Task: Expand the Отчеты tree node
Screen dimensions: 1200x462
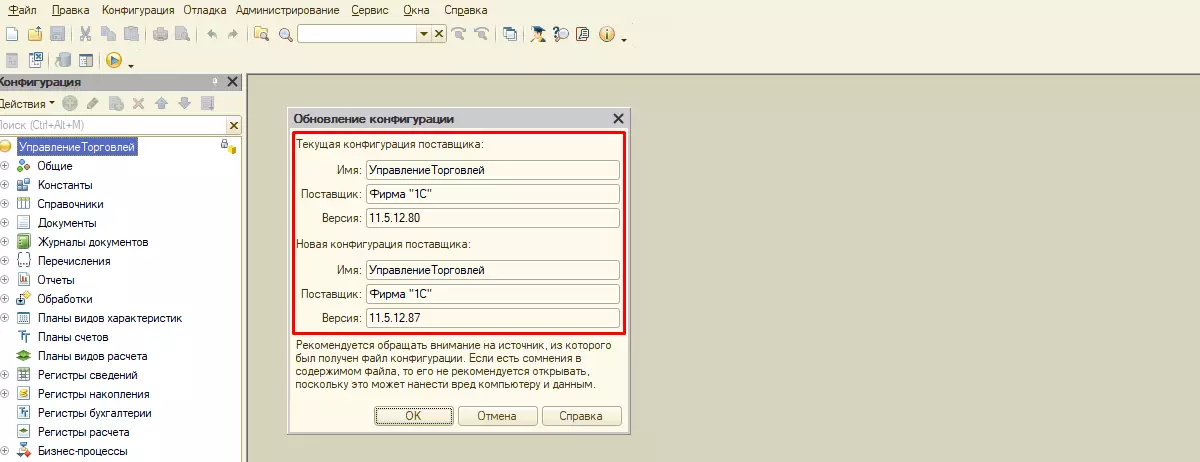Action: (4, 280)
